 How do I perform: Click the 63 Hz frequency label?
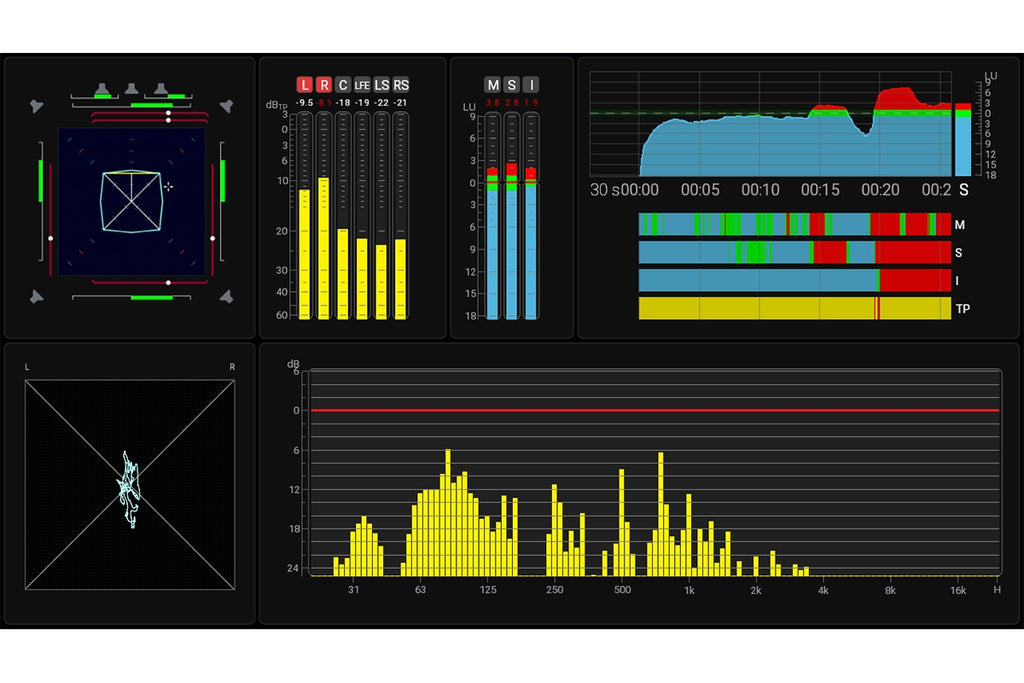tap(420, 590)
